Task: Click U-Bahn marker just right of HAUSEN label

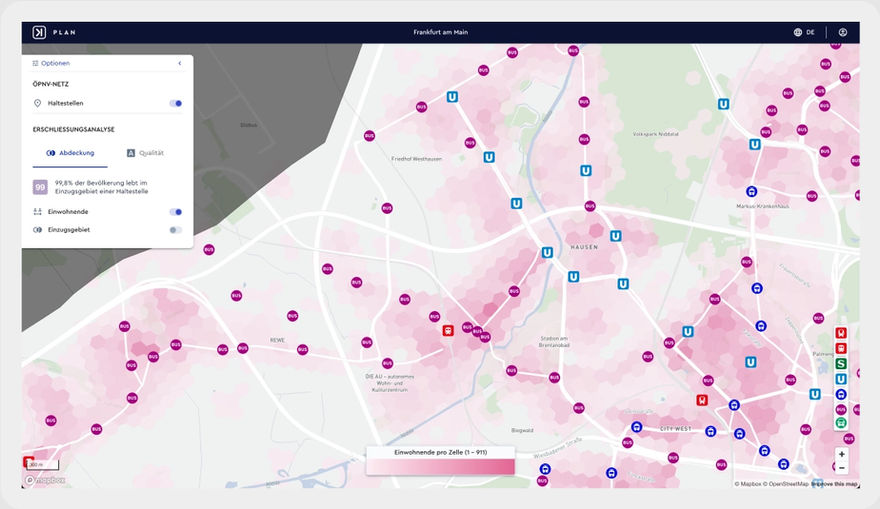Action: pyautogui.click(x=616, y=236)
